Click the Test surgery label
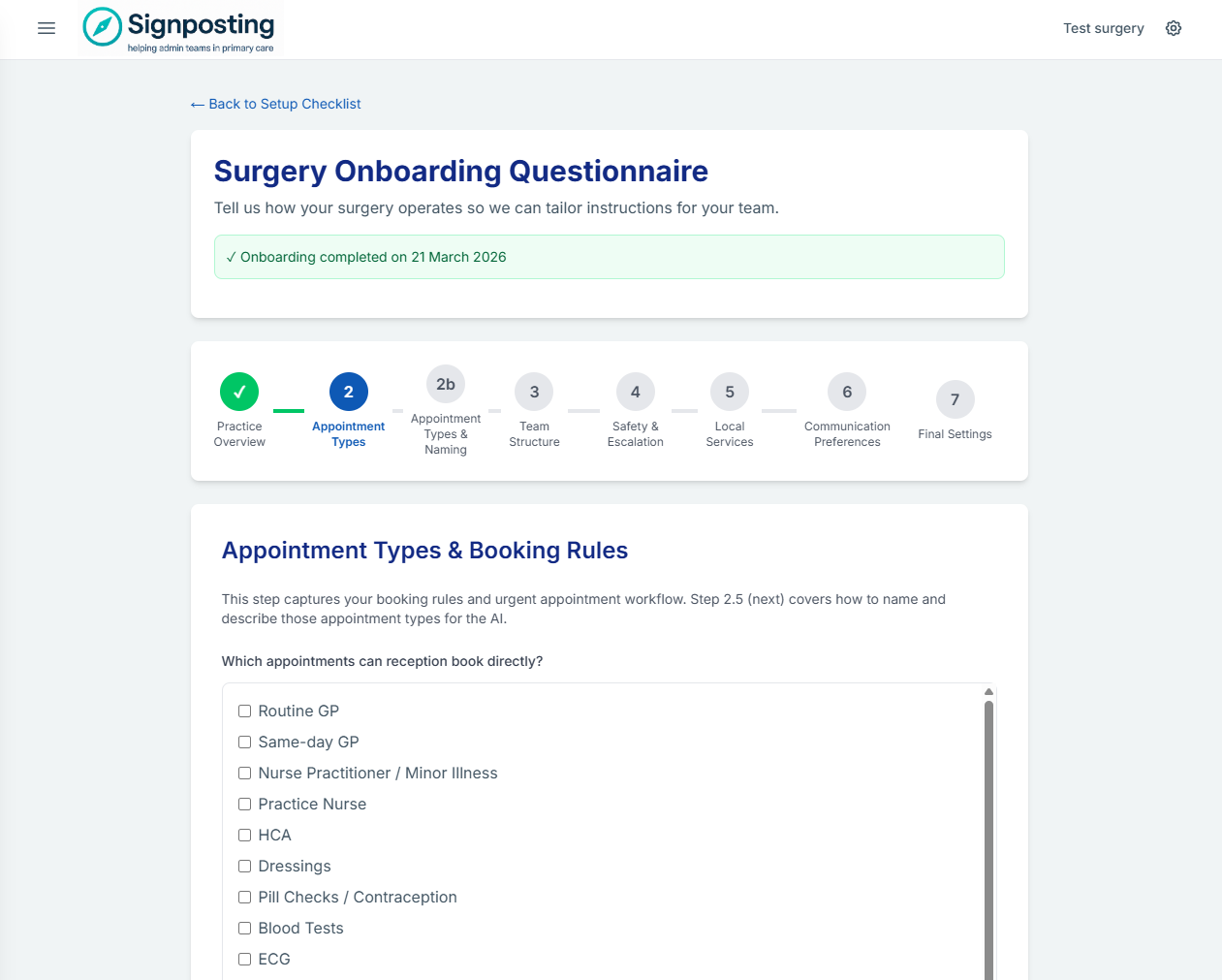Screen dimensions: 1222x980 (1103, 28)
